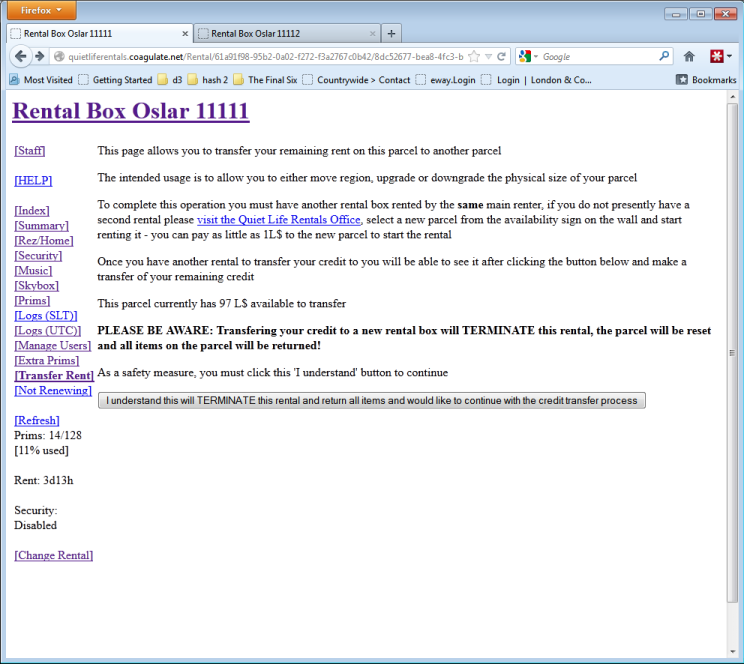Click the browser back arrow button
Viewport: 744px width, 664px height.
20,56
